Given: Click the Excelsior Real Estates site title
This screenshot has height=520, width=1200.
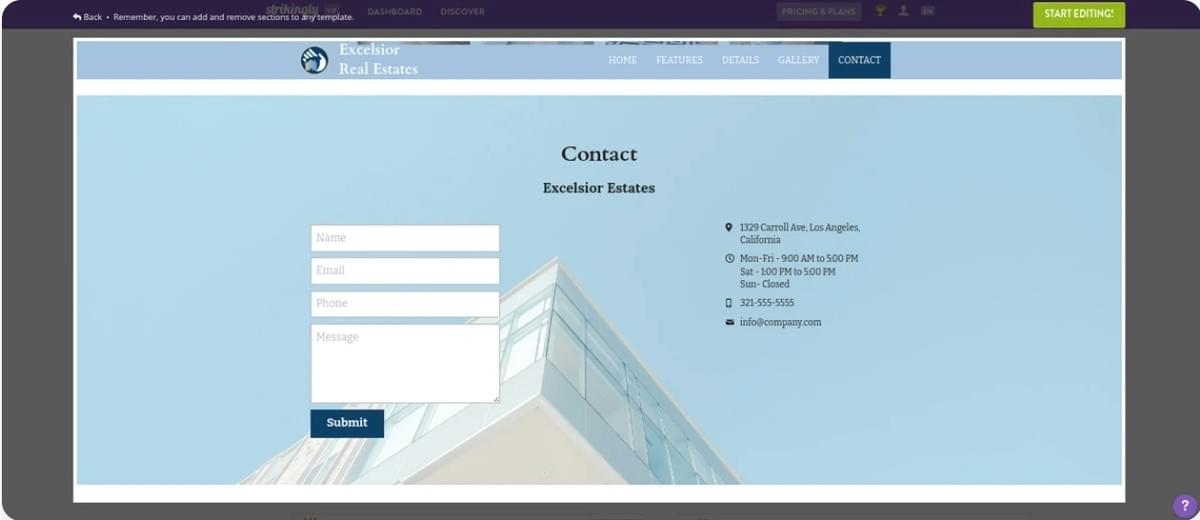Looking at the screenshot, I should point(378,59).
